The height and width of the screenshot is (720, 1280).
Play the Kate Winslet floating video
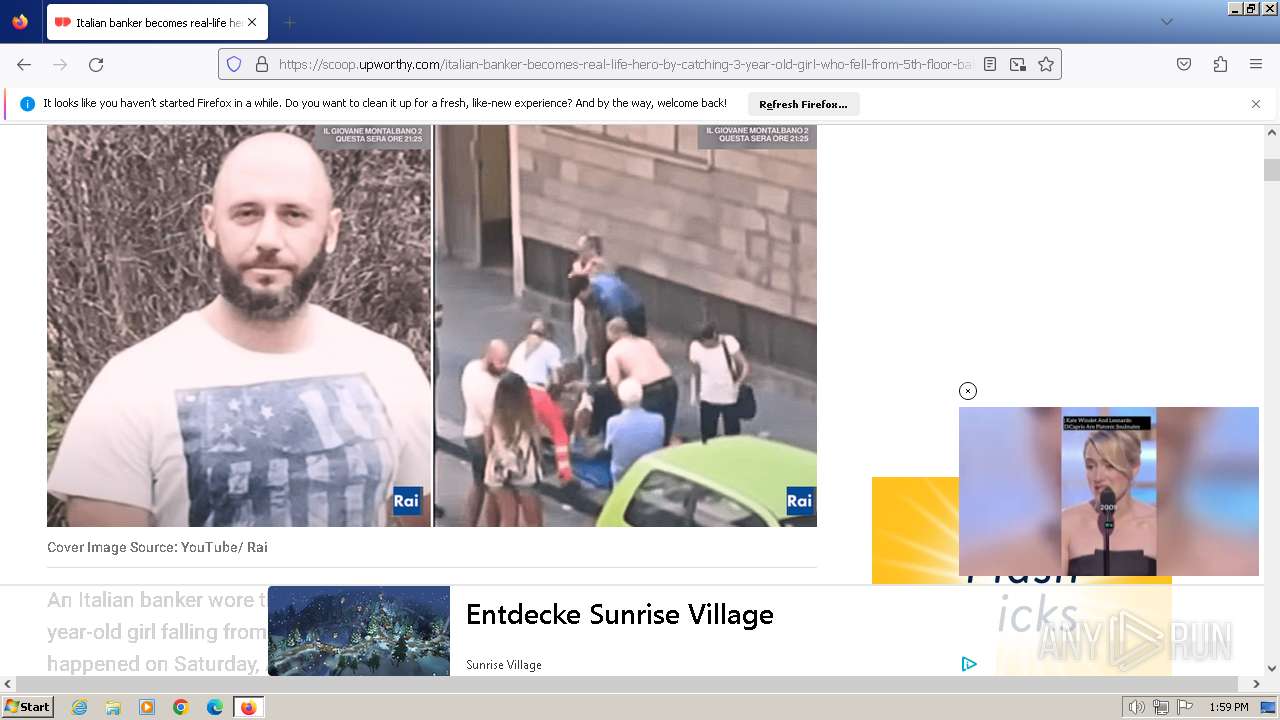point(1109,491)
